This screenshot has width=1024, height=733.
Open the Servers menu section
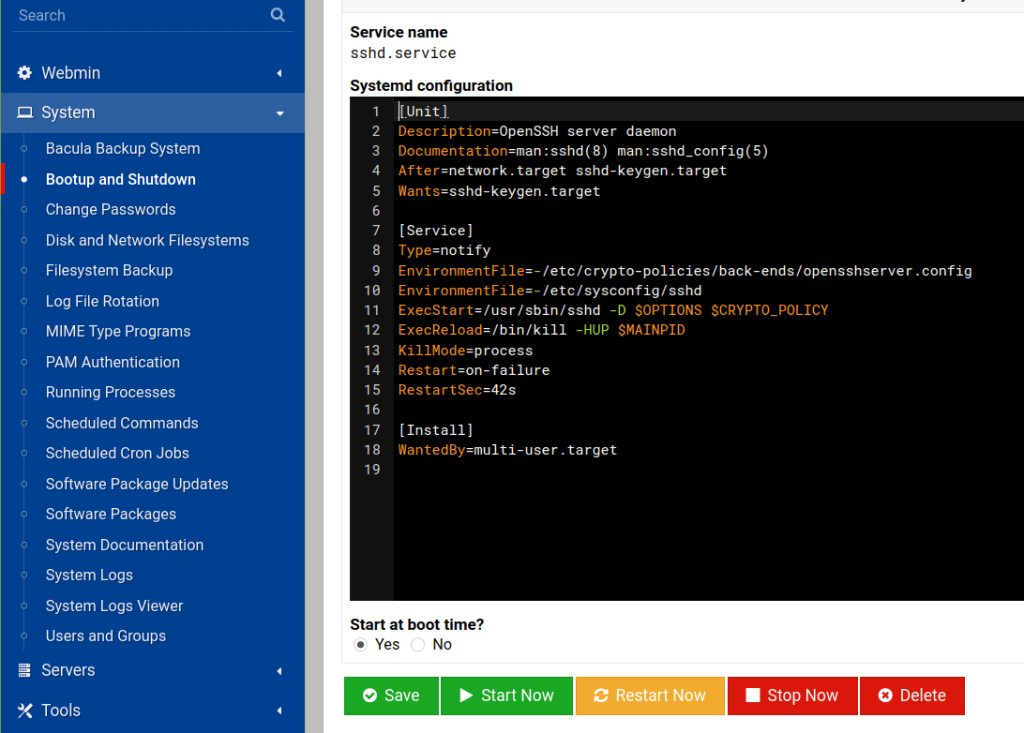click(153, 670)
